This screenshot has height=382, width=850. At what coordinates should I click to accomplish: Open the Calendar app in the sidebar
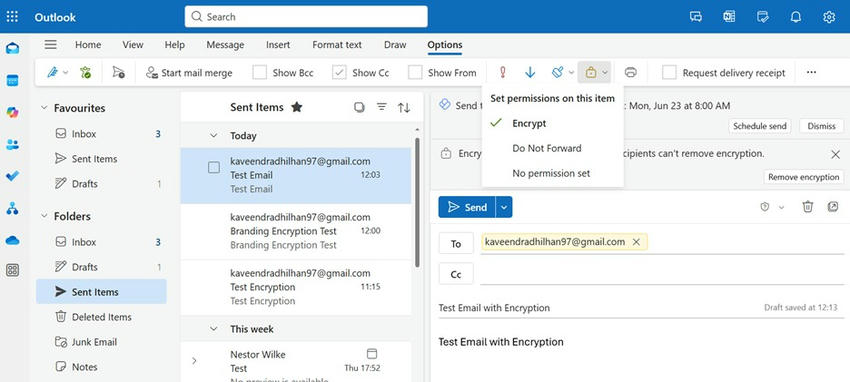(x=12, y=81)
